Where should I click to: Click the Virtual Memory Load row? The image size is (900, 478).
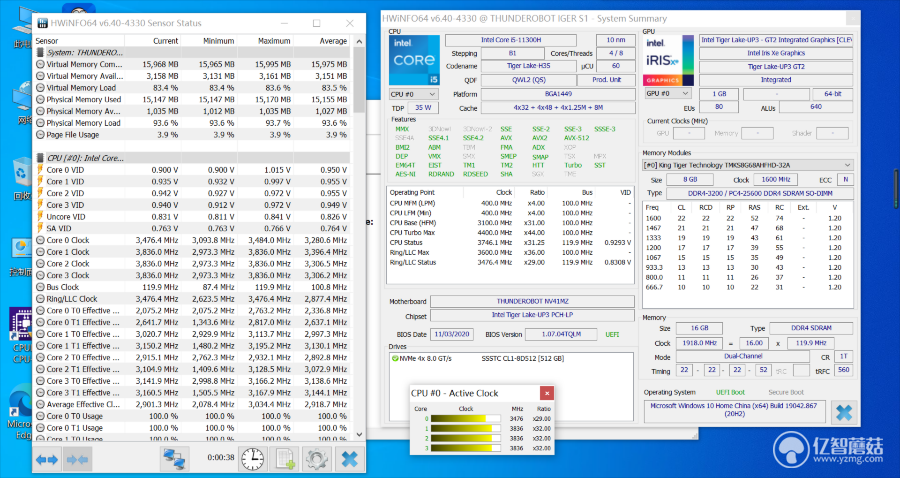click(x=193, y=88)
